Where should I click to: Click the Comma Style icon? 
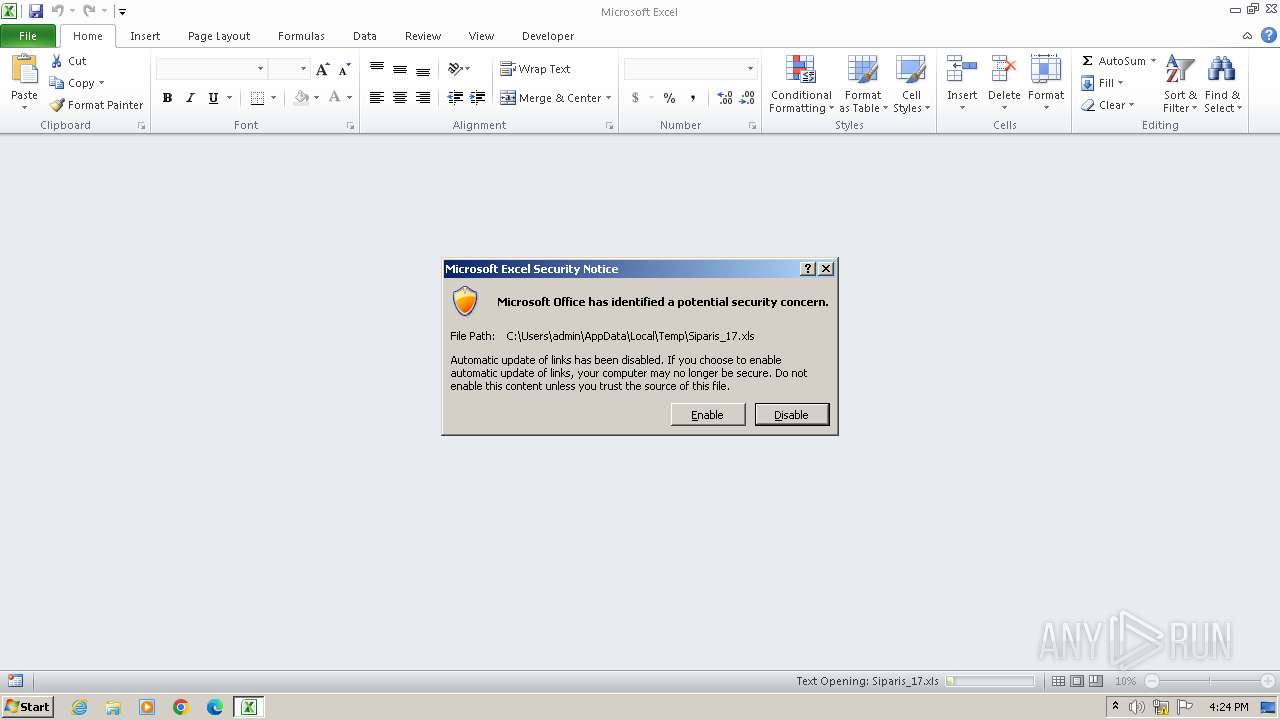click(x=692, y=98)
